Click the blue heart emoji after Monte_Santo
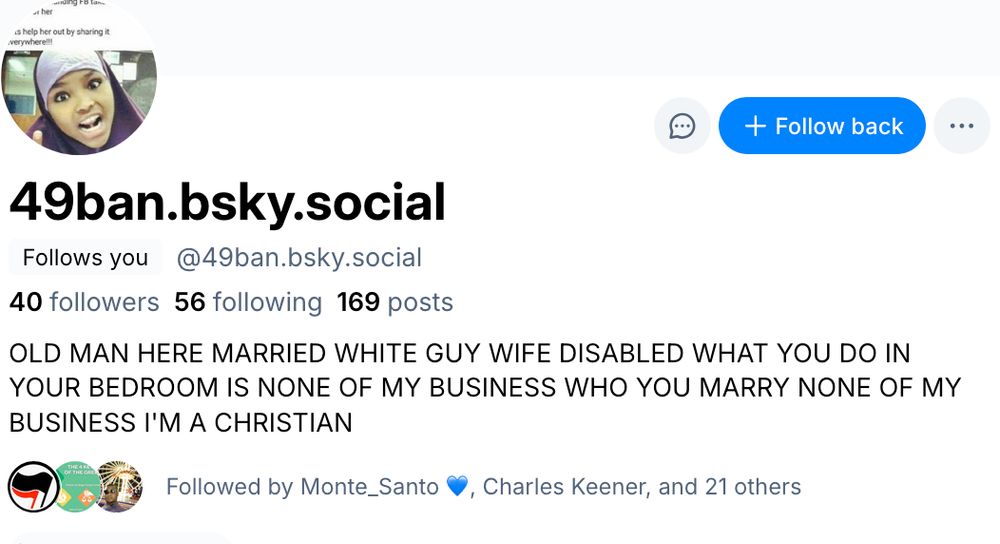The image size is (1000, 544). pos(457,487)
